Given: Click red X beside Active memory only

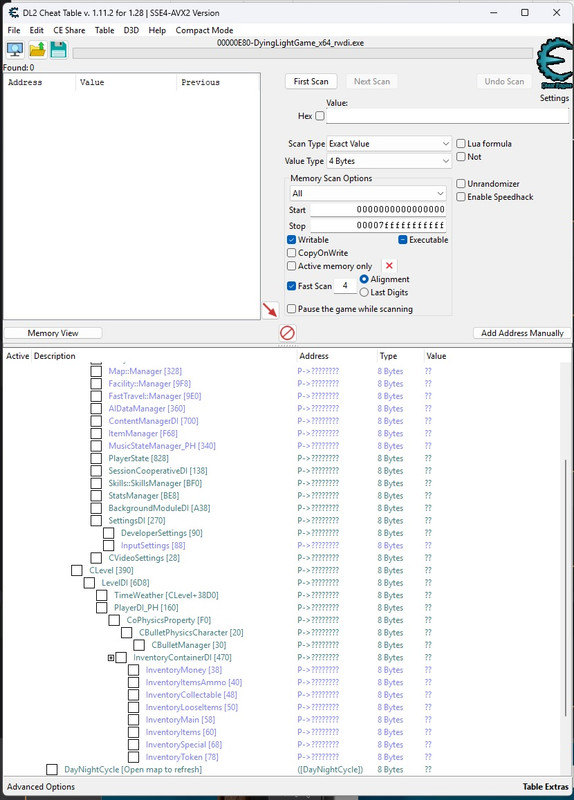Looking at the screenshot, I should pyautogui.click(x=389, y=266).
